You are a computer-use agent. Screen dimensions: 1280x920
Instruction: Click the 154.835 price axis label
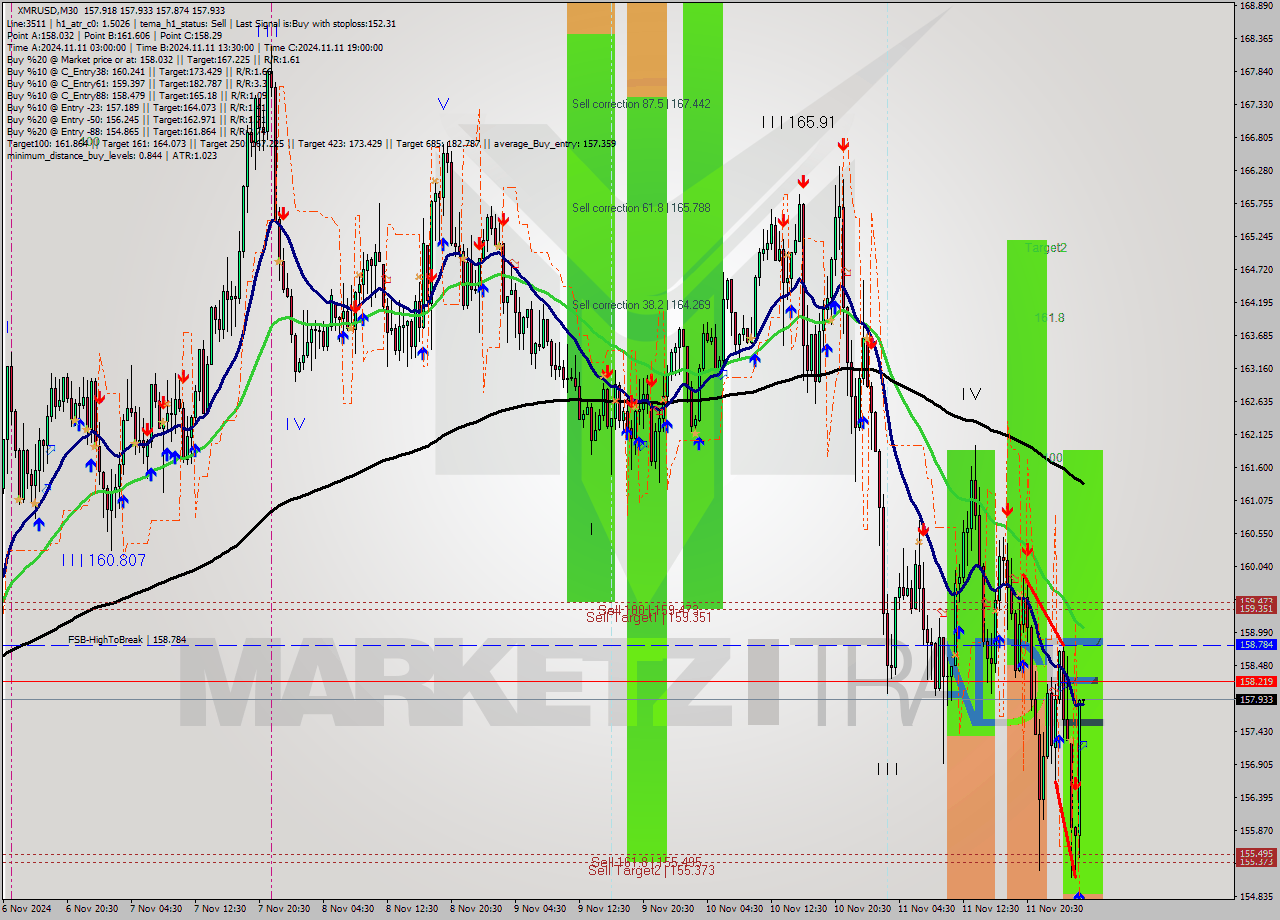1256,896
